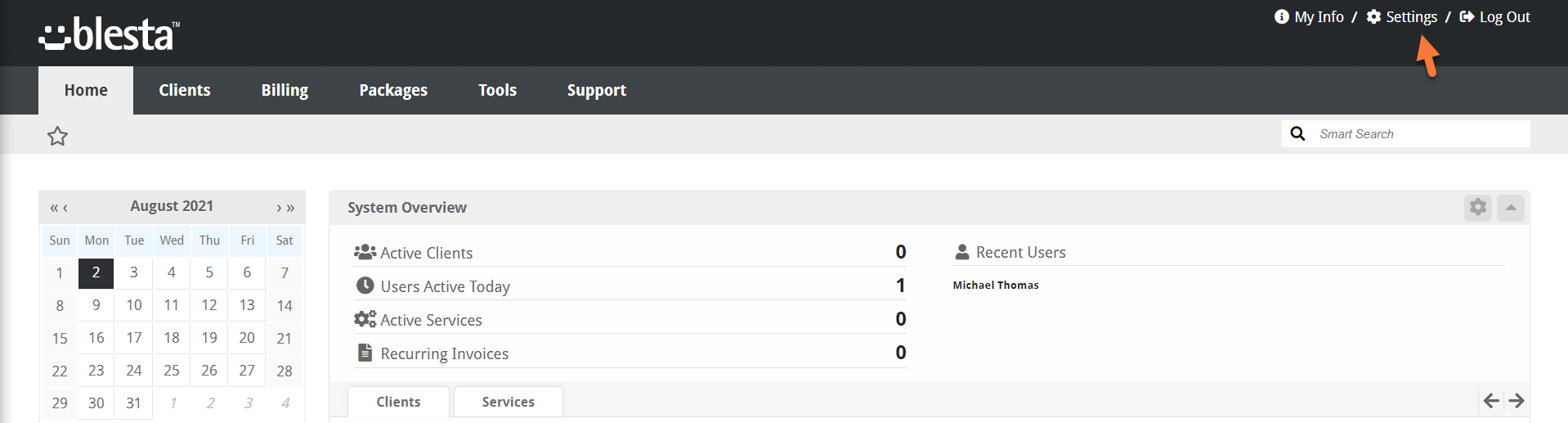The height and width of the screenshot is (423, 1568).
Task: Jump to next year in calendar
Action: 290,208
